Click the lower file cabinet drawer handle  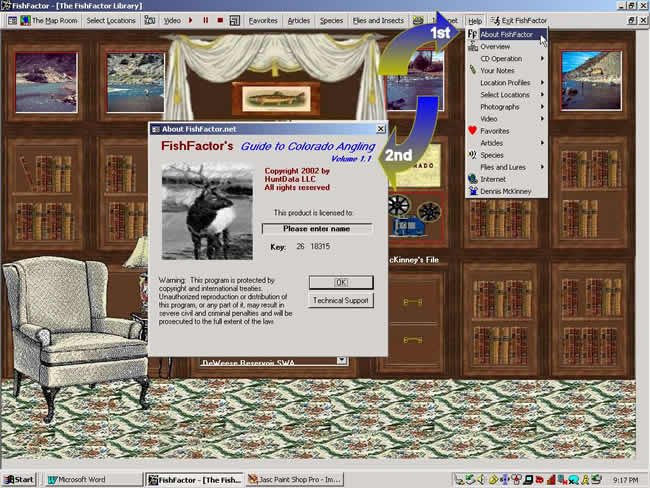[413, 340]
